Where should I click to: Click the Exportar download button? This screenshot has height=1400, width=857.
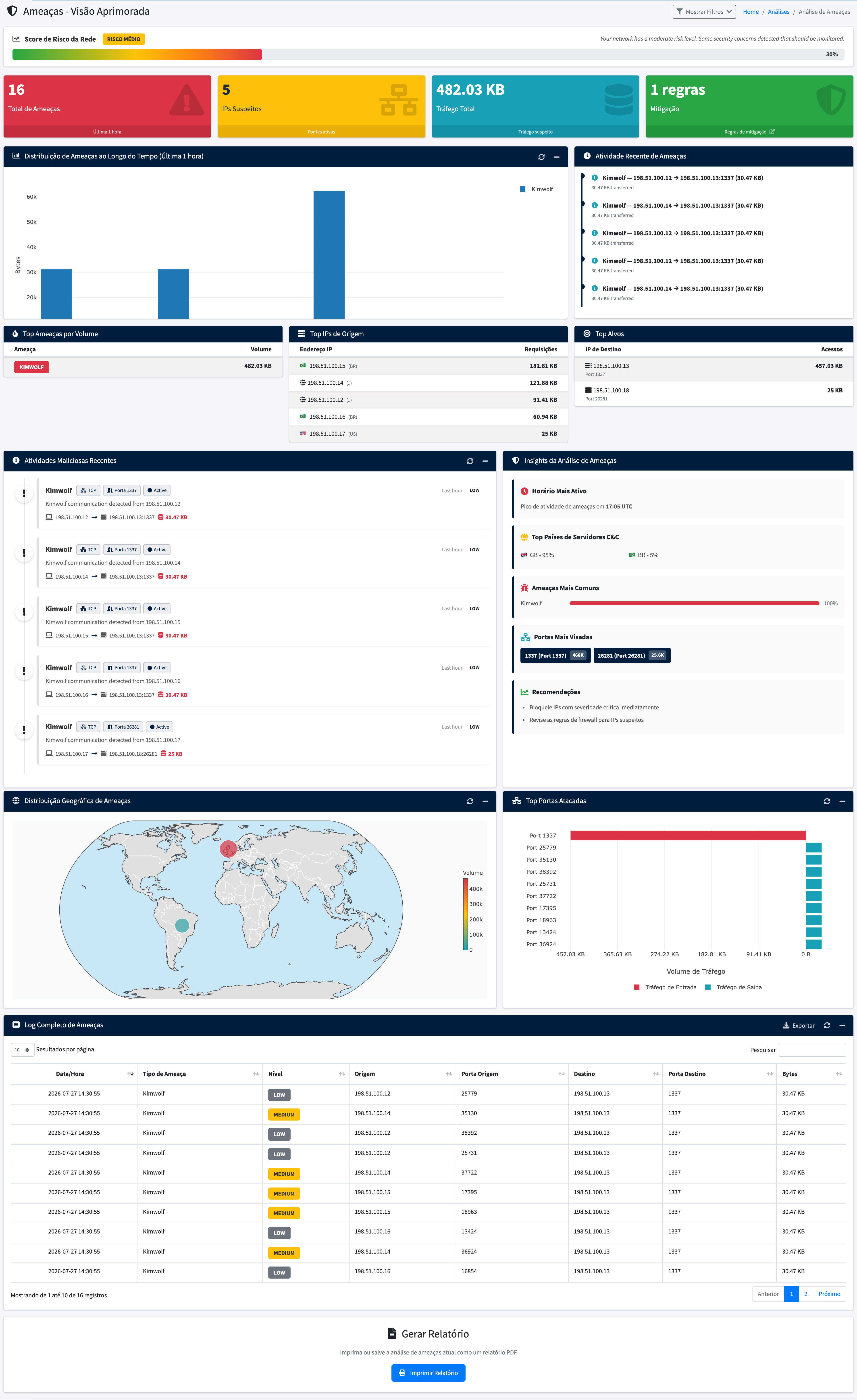(799, 1026)
